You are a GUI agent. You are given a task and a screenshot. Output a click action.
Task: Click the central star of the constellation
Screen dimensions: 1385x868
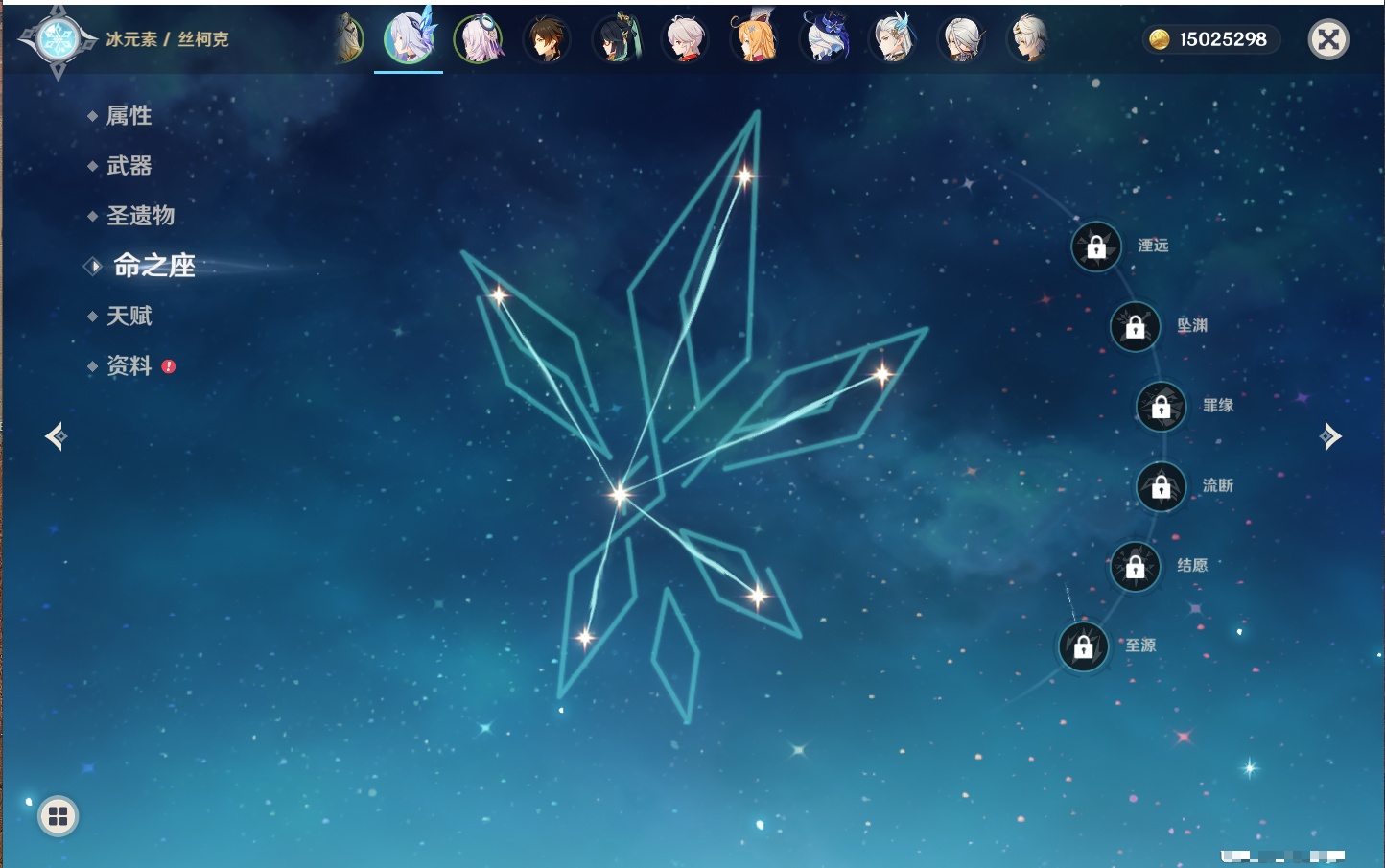620,494
